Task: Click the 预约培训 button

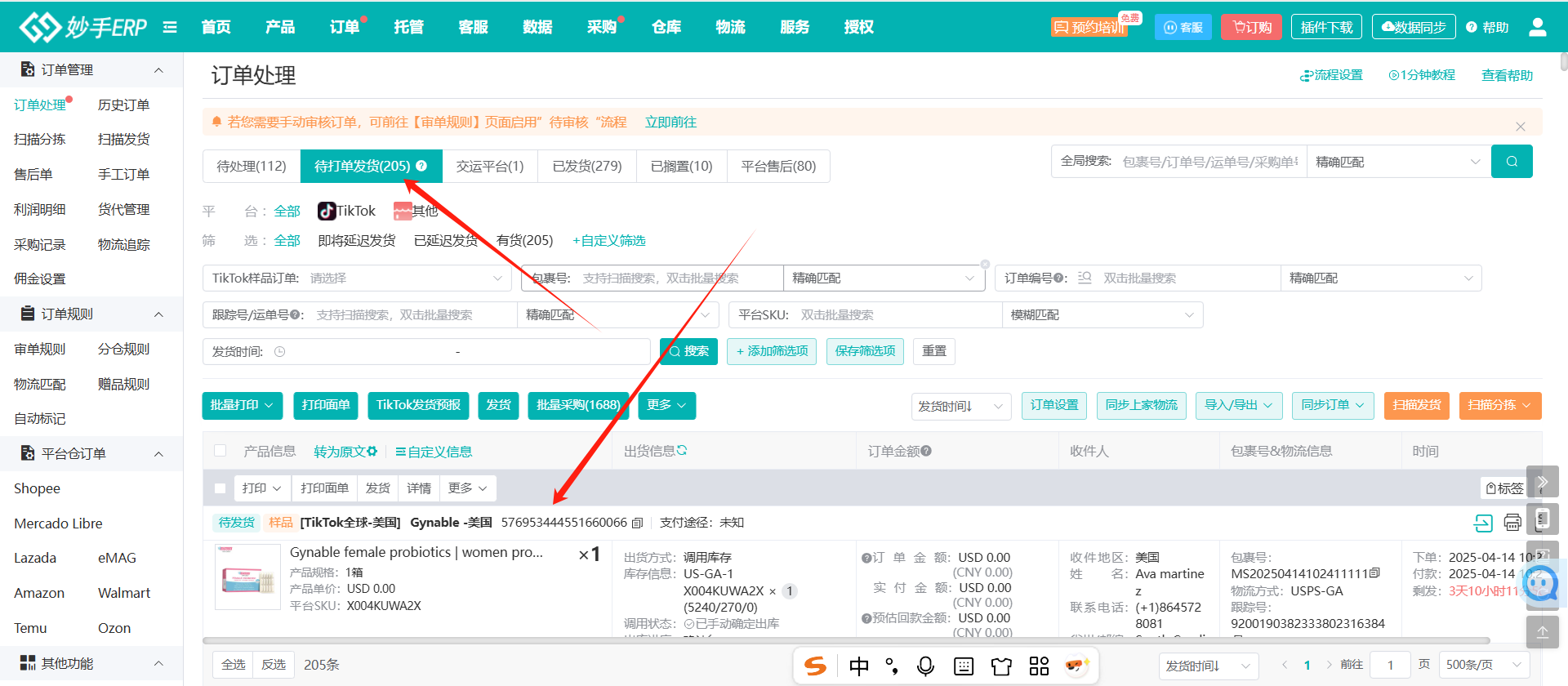Action: [1089, 27]
